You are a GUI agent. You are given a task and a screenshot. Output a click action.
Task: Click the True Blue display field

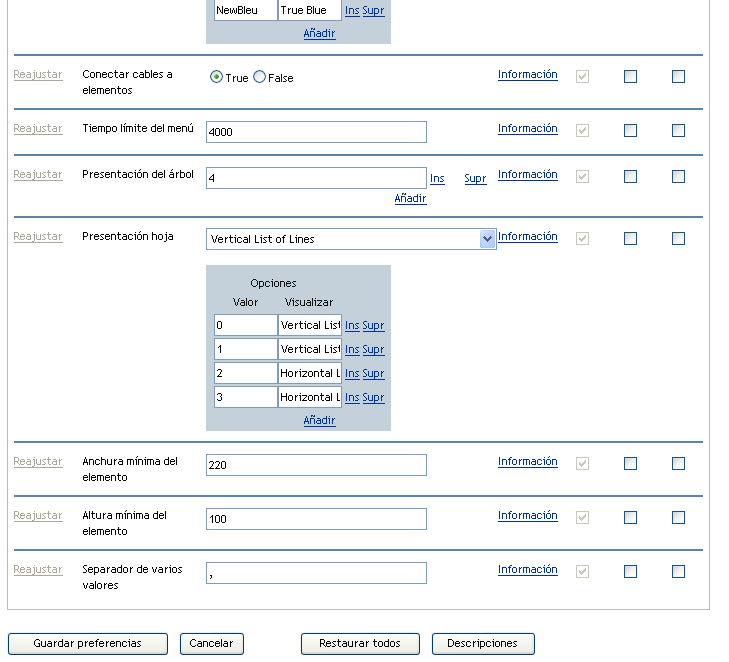(x=310, y=10)
